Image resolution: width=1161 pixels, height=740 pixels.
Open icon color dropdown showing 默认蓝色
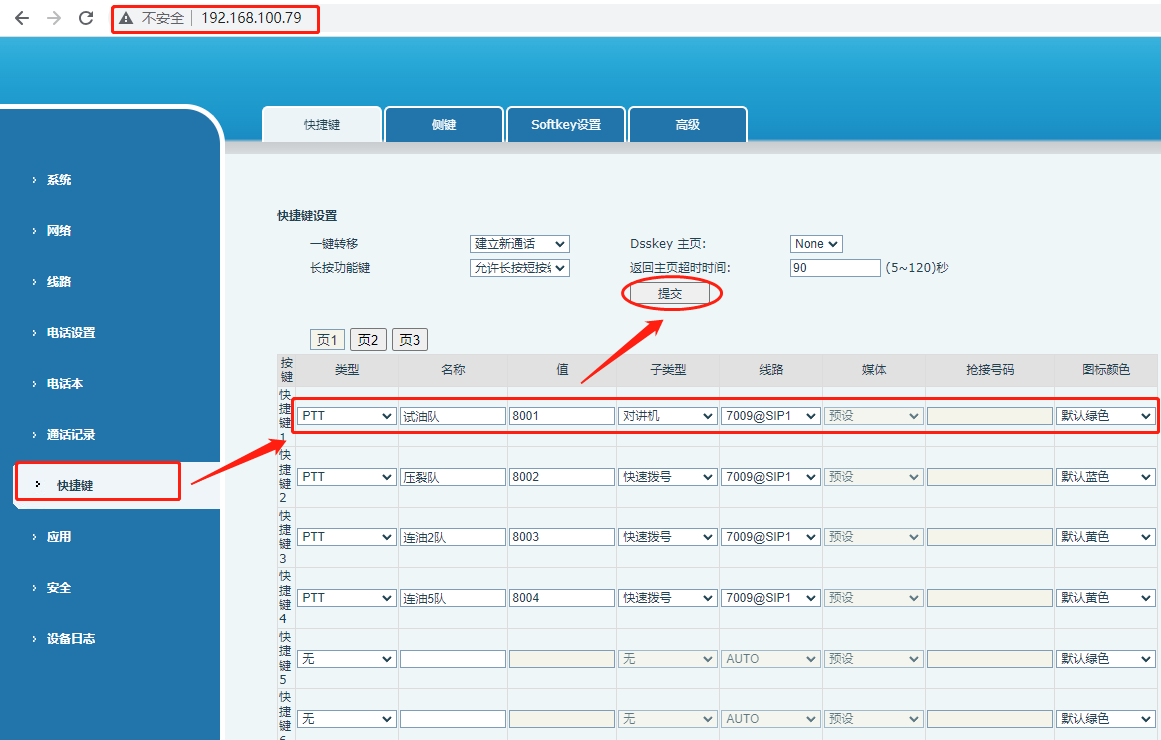pyautogui.click(x=1105, y=477)
